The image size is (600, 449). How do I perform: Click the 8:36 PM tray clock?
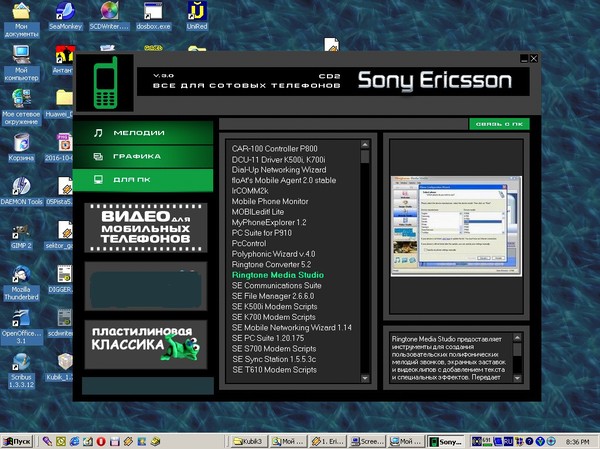coord(577,442)
